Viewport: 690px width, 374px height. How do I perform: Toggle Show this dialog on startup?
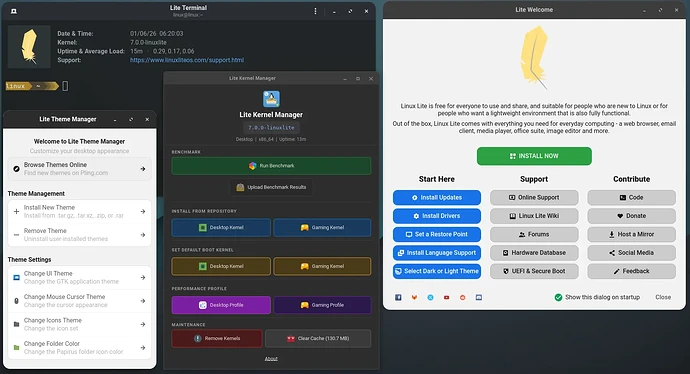coord(597,297)
